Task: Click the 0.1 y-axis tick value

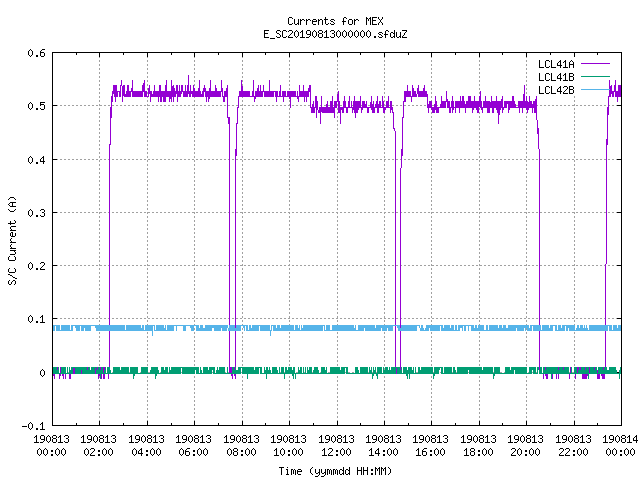Action: click(36, 319)
